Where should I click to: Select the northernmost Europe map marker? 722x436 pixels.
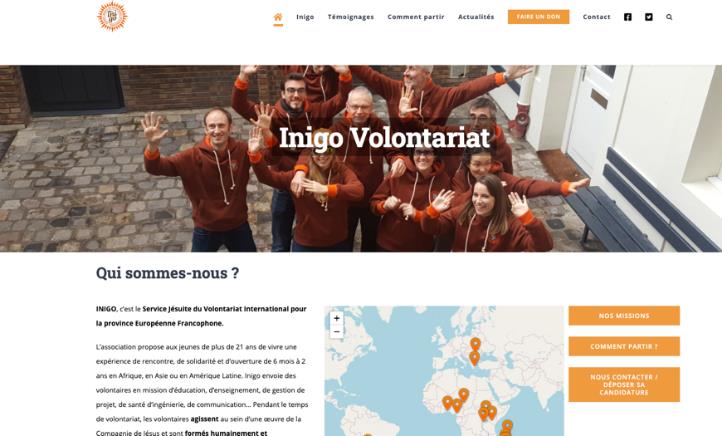[x=475, y=344]
